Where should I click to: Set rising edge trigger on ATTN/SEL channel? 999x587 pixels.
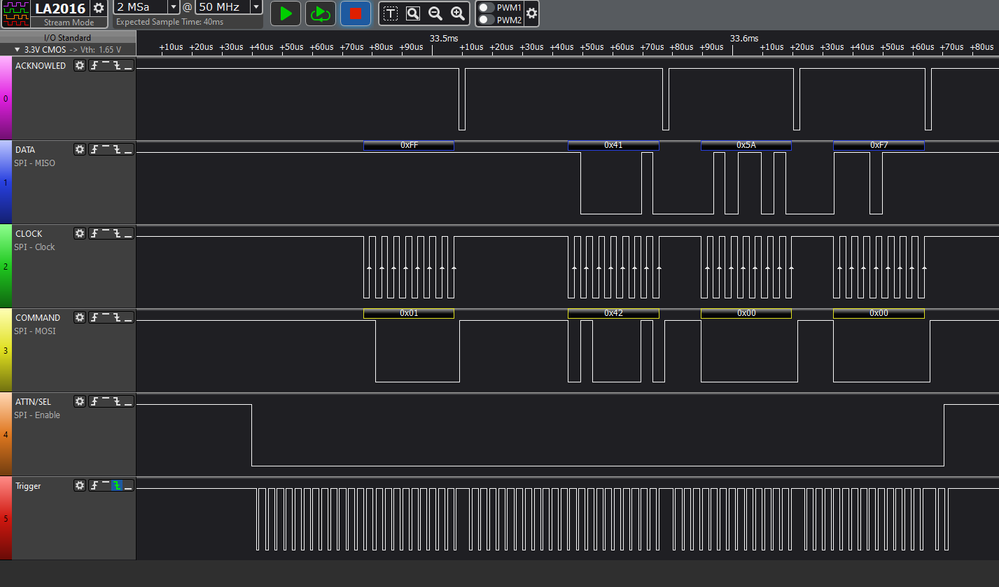pyautogui.click(x=94, y=402)
